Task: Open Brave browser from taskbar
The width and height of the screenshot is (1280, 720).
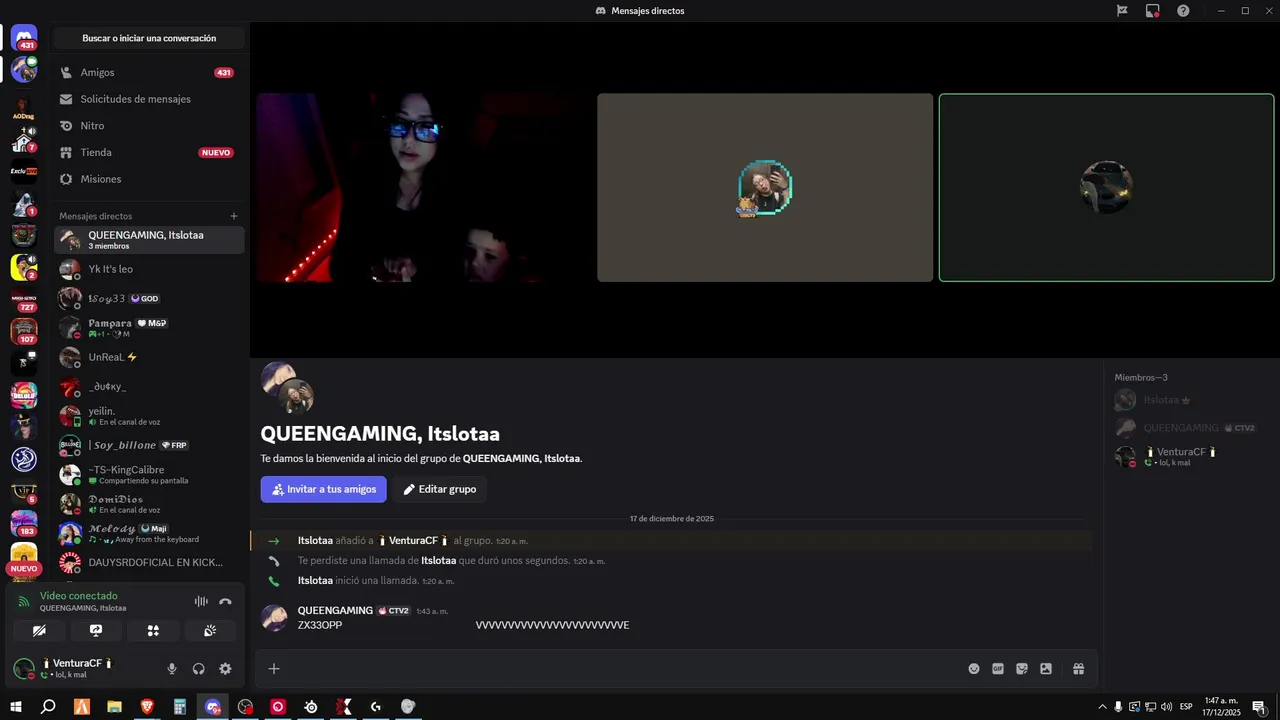Action: pos(147,707)
